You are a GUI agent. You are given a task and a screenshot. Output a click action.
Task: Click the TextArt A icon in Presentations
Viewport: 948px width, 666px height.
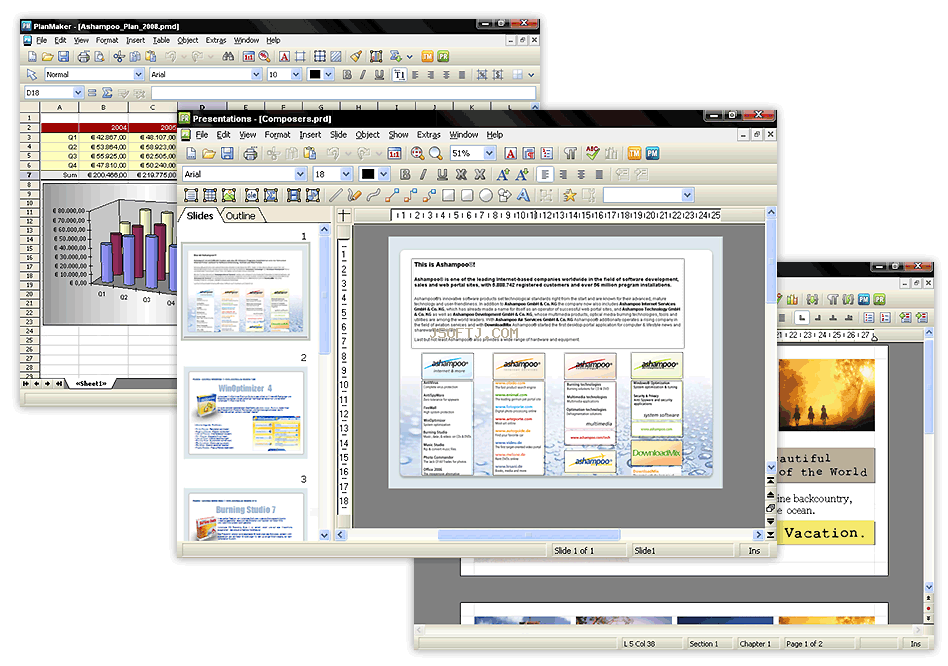(x=523, y=195)
